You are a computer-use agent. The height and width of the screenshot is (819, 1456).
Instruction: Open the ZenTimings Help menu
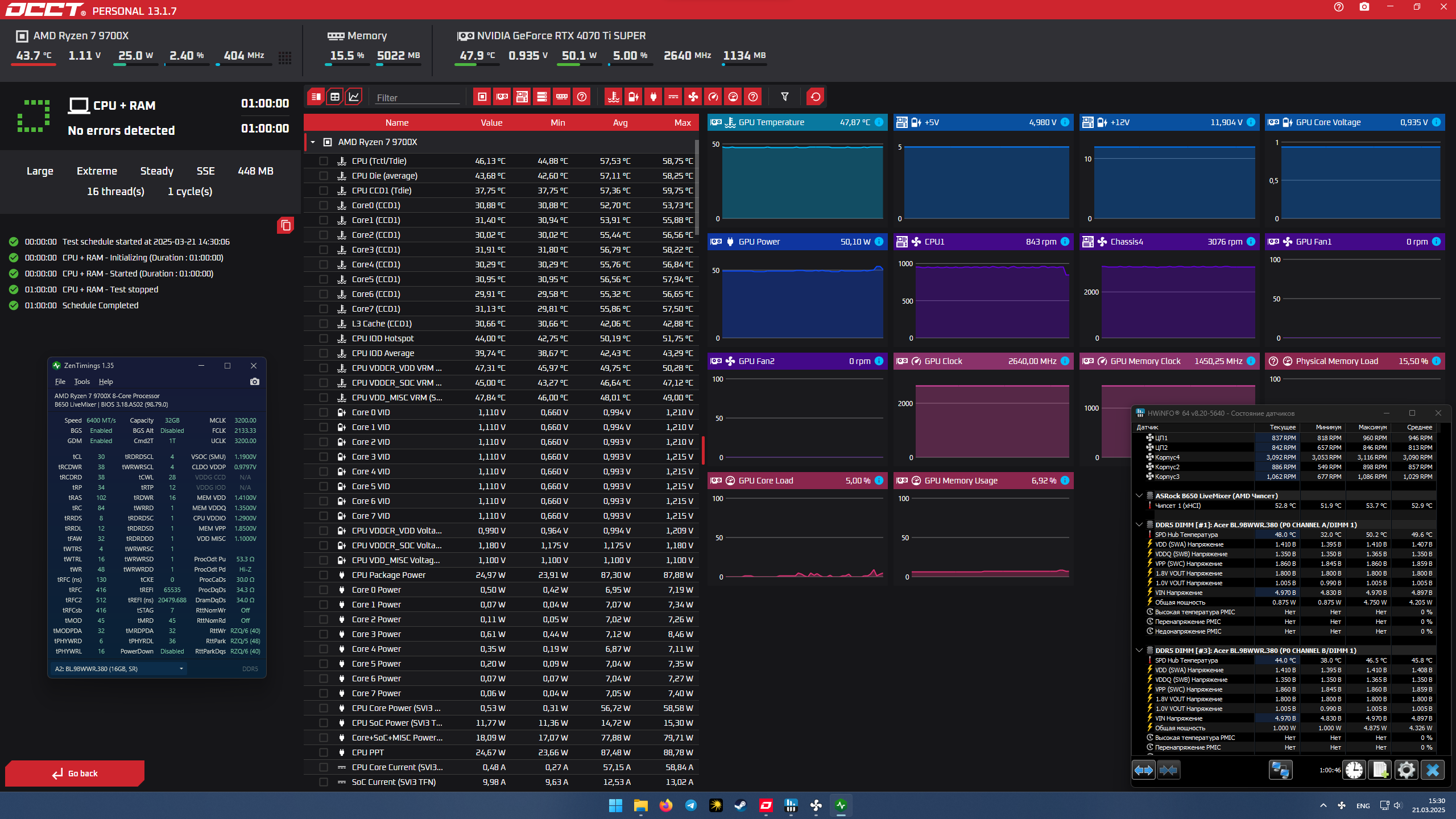point(106,382)
